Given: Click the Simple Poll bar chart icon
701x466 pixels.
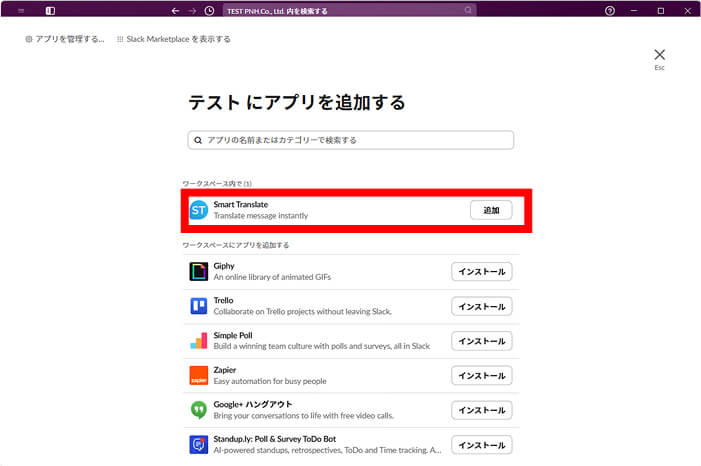Looking at the screenshot, I should pos(198,341).
